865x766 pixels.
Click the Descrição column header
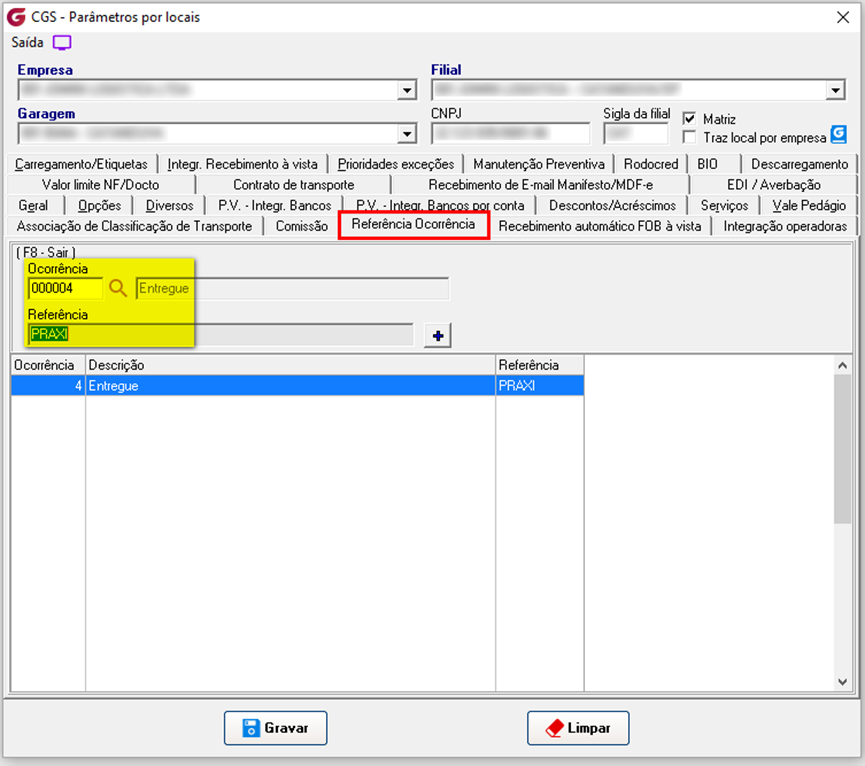pyautogui.click(x=290, y=365)
